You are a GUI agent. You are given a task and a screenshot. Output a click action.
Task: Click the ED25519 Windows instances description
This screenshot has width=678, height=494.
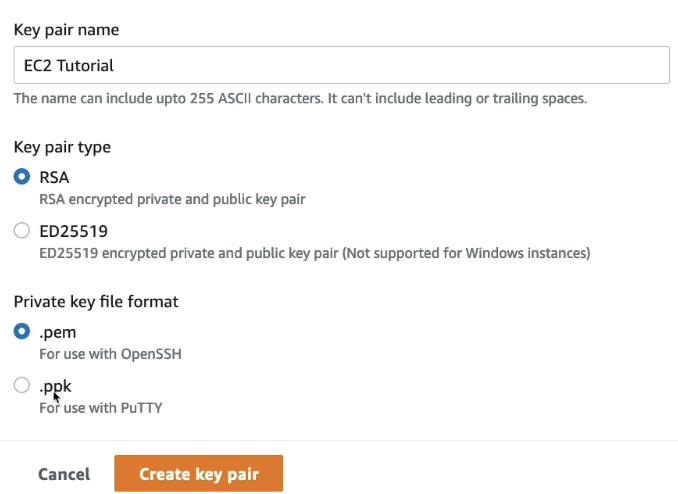[315, 253]
